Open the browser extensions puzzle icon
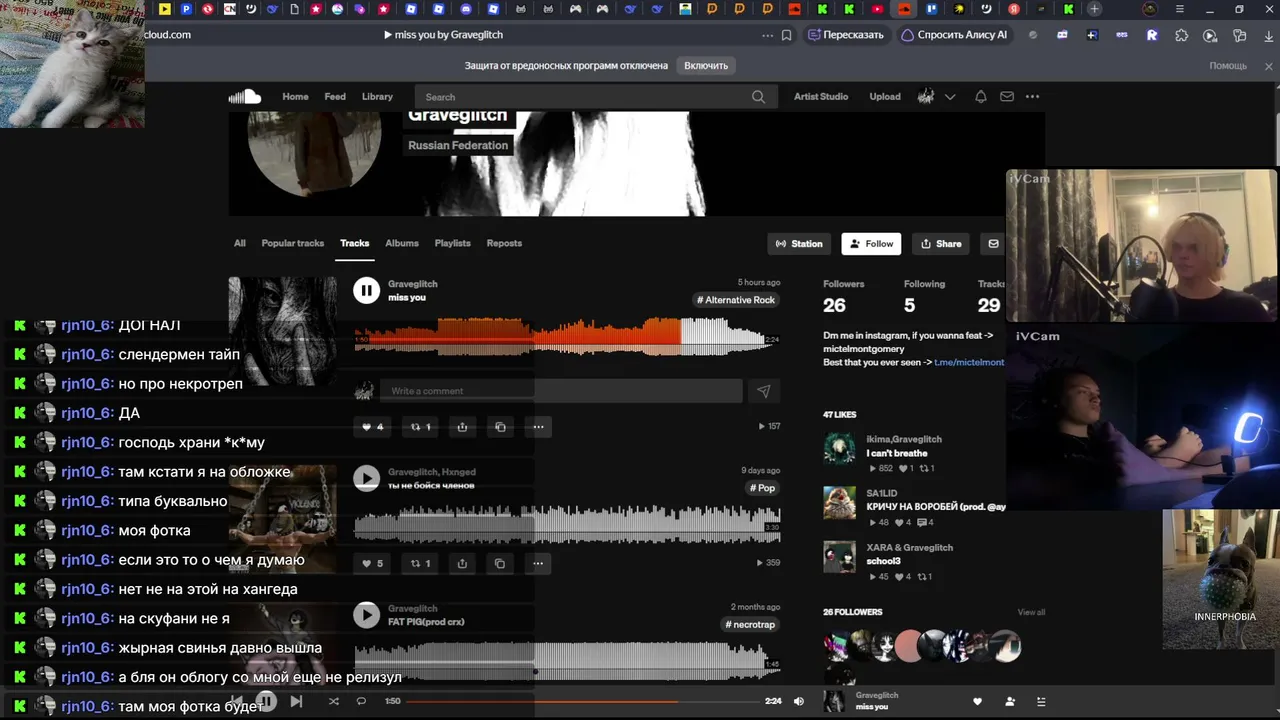 [1182, 35]
